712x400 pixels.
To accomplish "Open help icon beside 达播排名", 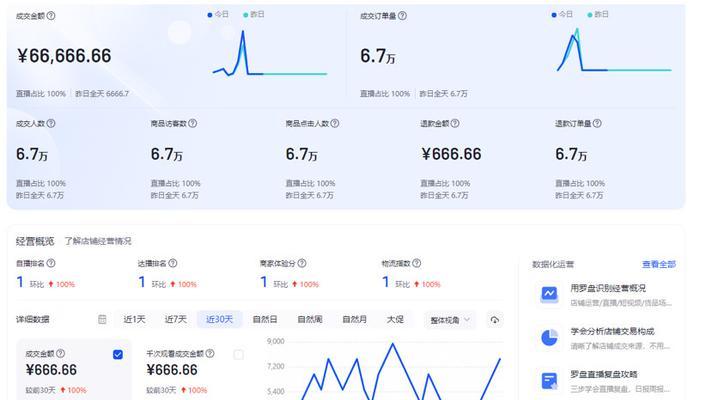I will coord(173,263).
